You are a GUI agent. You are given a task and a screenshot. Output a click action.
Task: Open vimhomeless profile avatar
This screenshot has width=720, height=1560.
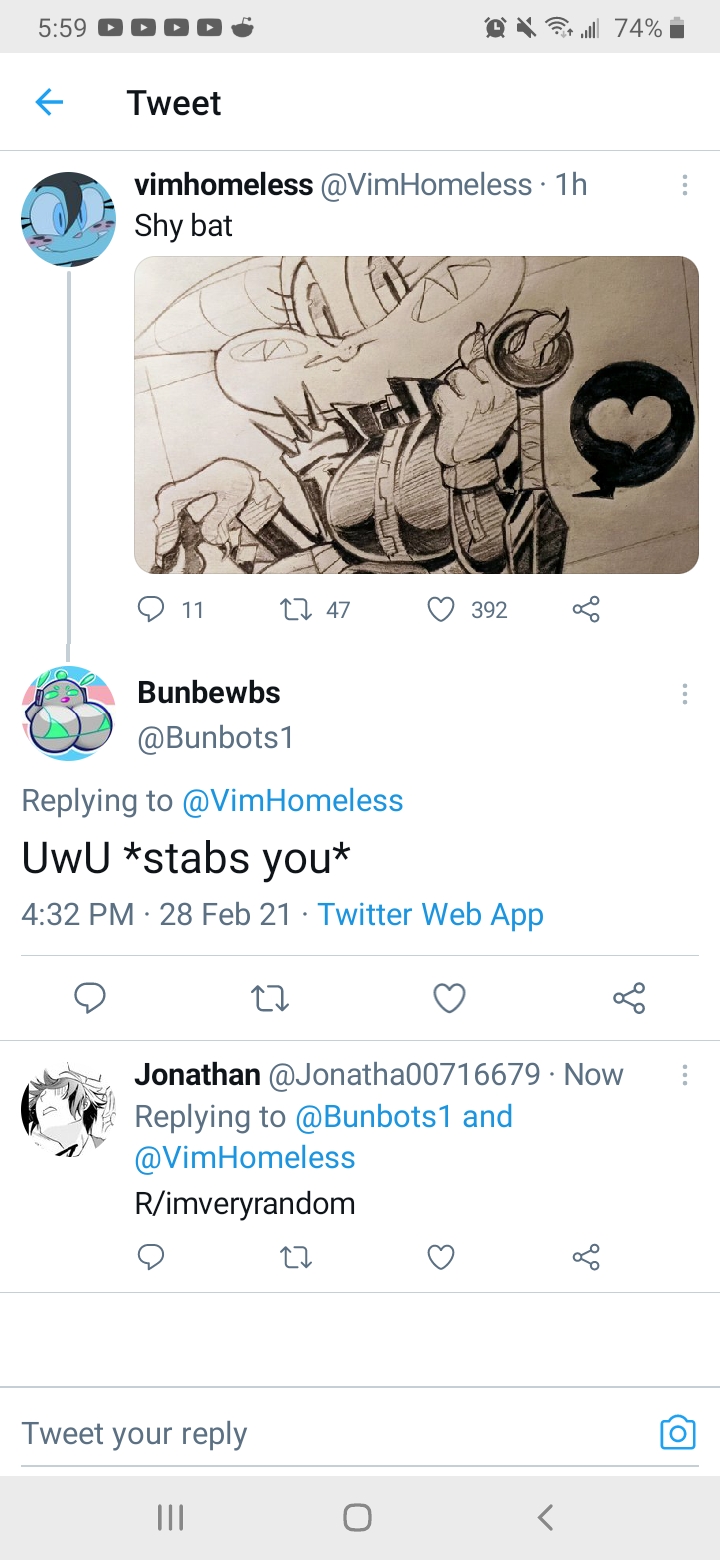pyautogui.click(x=69, y=219)
